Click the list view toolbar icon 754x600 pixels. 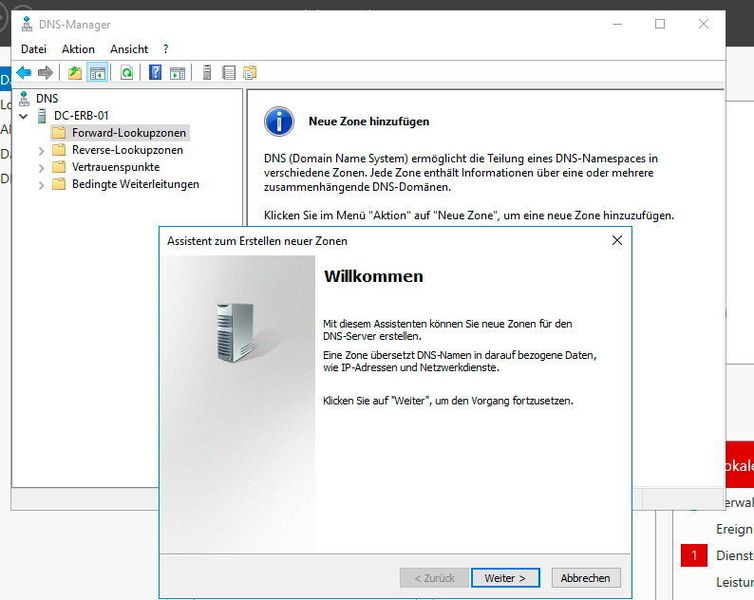pos(229,72)
